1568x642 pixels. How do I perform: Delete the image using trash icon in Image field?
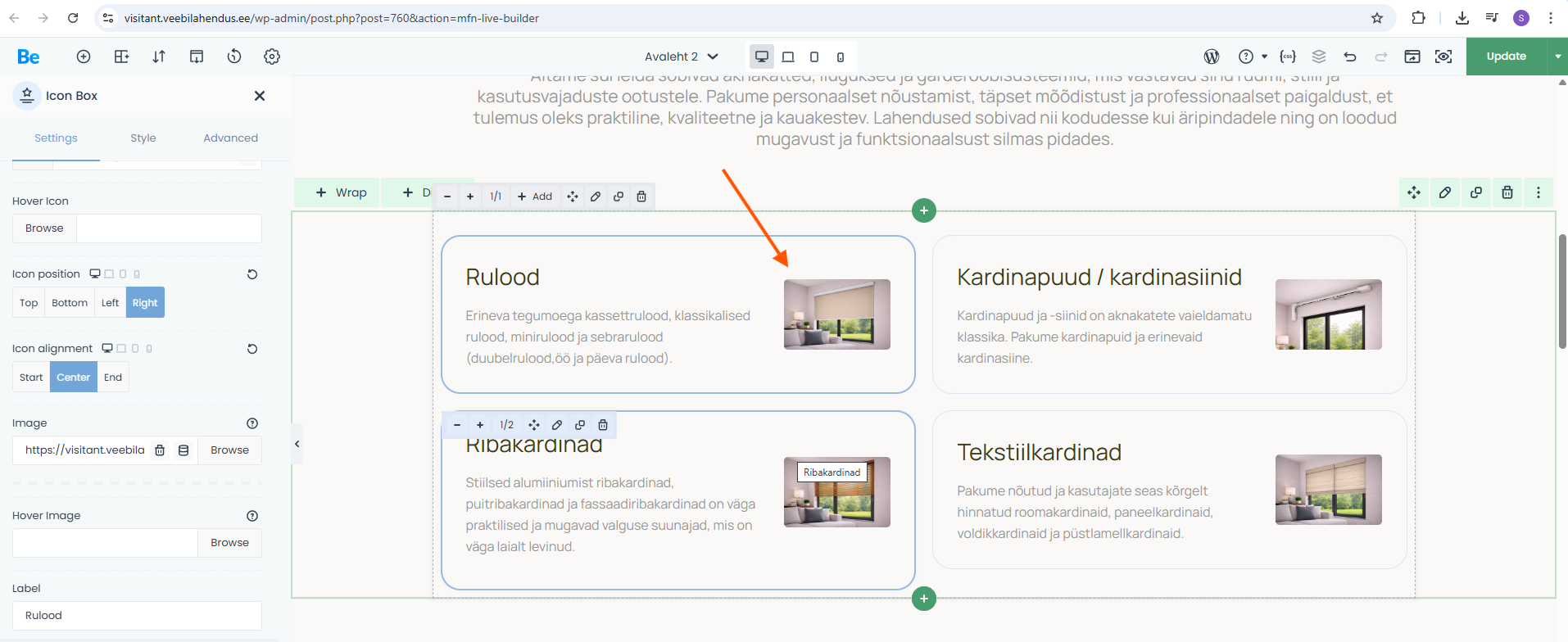point(161,450)
